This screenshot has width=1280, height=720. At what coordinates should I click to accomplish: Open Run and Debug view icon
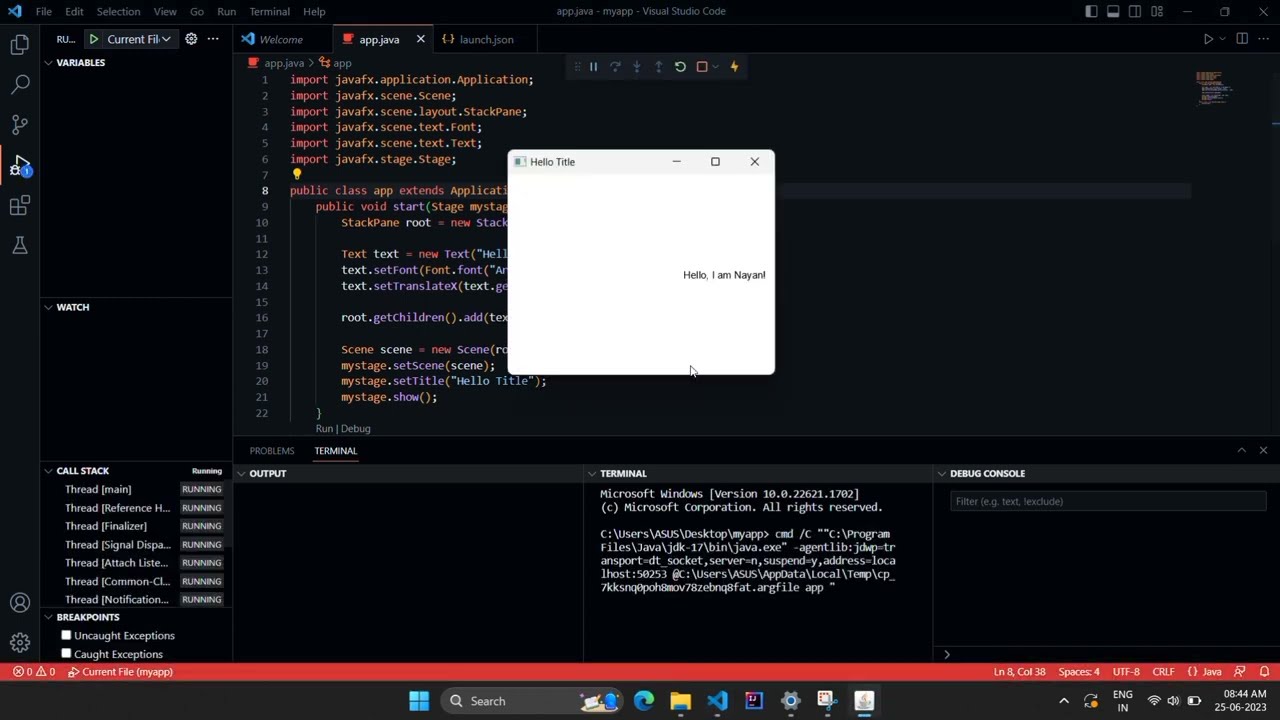tap(20, 165)
